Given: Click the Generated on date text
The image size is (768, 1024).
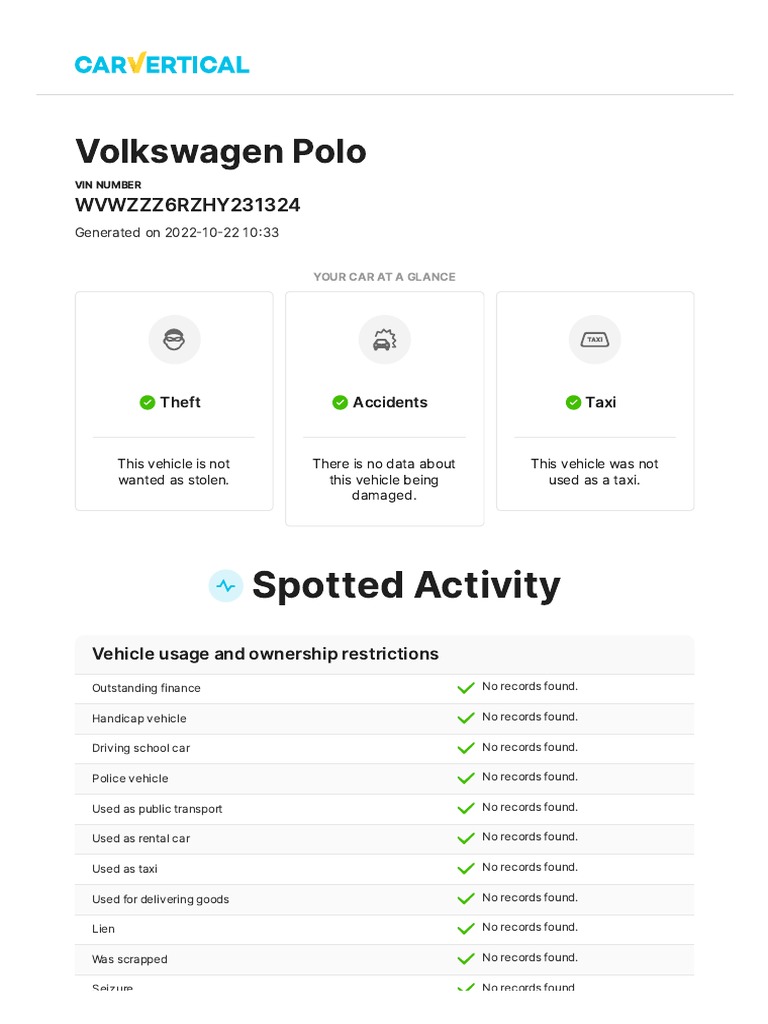Looking at the screenshot, I should tap(177, 233).
